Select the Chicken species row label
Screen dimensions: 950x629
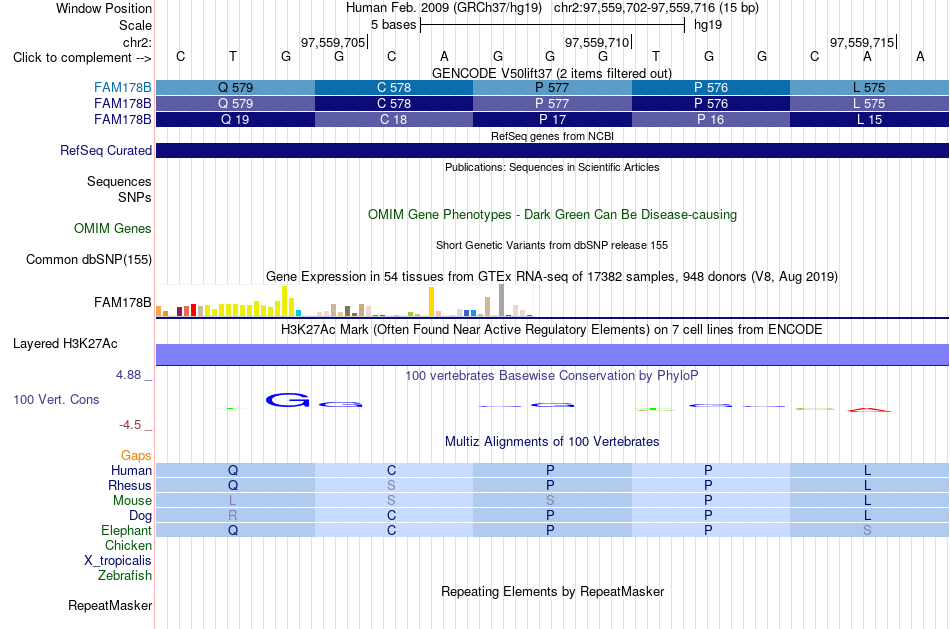click(128, 545)
